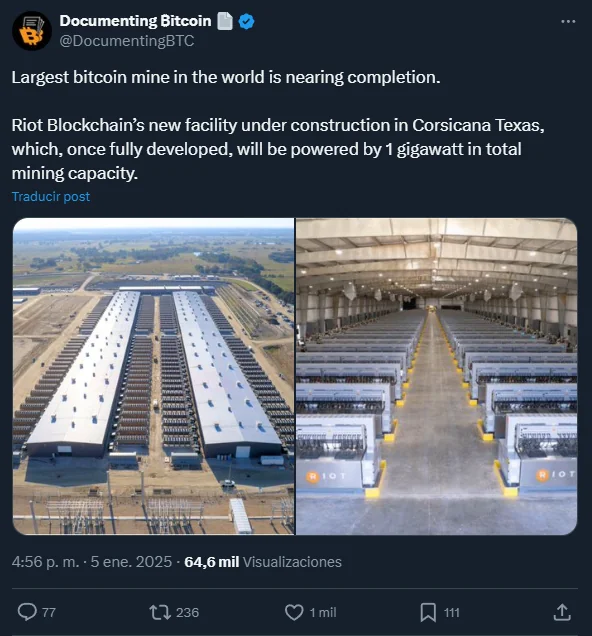Viewport: 592px width, 636px height.
Task: Click the 236 reposts count
Action: coord(187,612)
